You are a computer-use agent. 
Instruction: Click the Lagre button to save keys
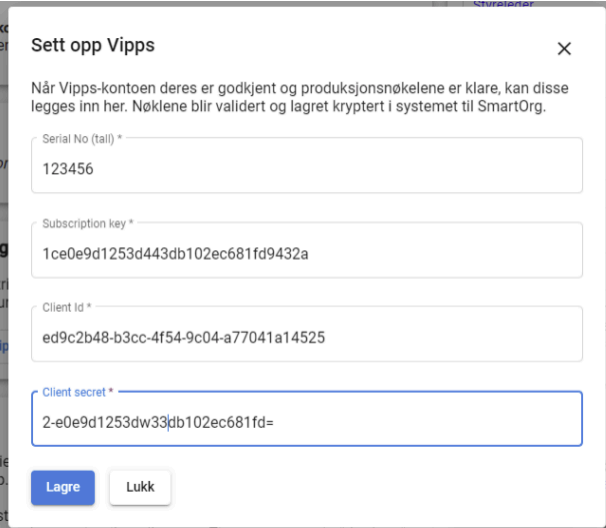click(x=63, y=487)
